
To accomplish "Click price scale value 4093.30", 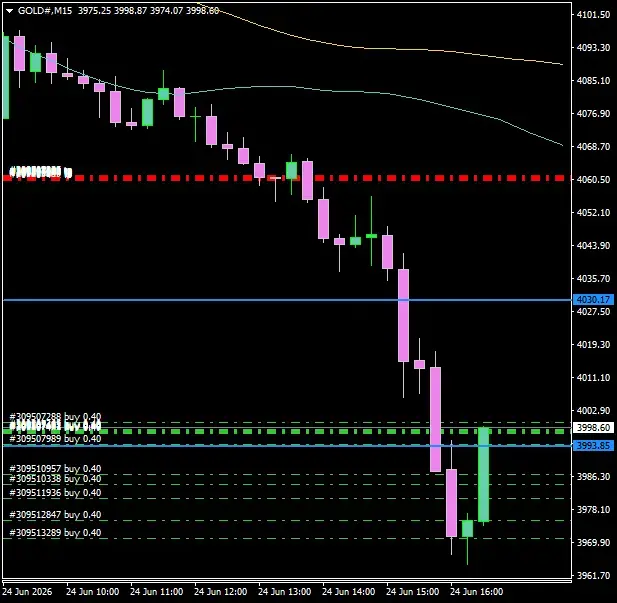I will [593, 48].
